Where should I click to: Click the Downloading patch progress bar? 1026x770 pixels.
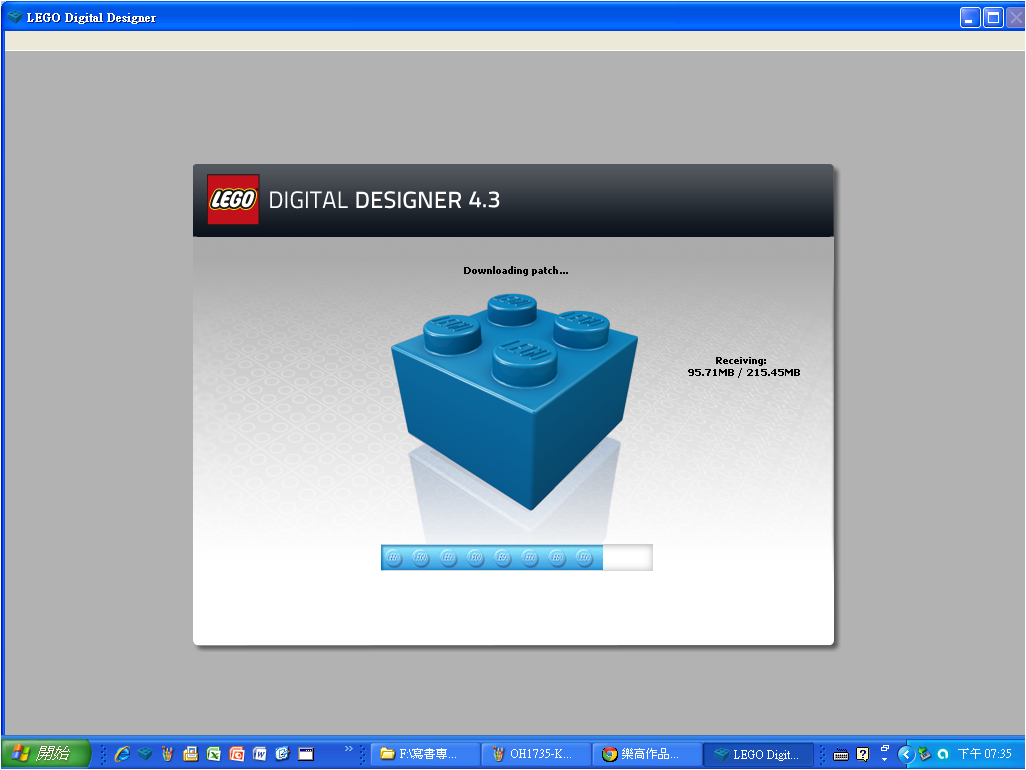click(x=517, y=557)
